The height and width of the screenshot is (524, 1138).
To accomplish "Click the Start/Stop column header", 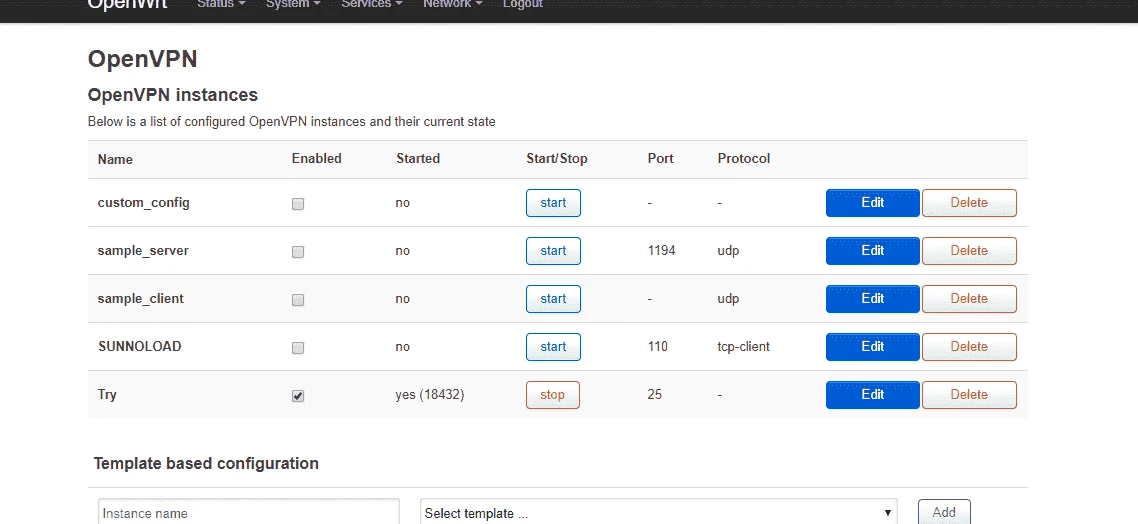I will [557, 158].
